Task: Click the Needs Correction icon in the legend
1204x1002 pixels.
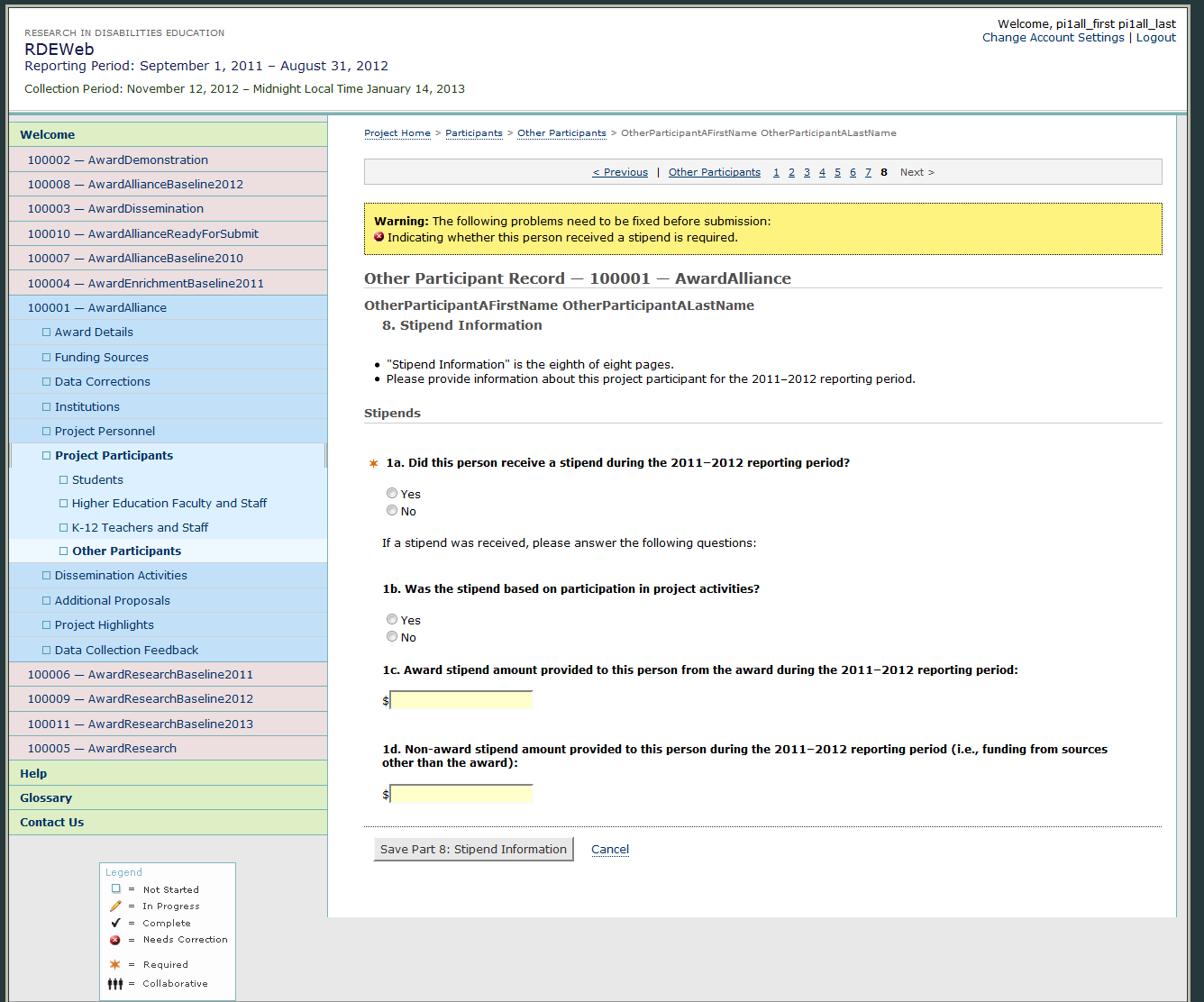Action: (115, 940)
